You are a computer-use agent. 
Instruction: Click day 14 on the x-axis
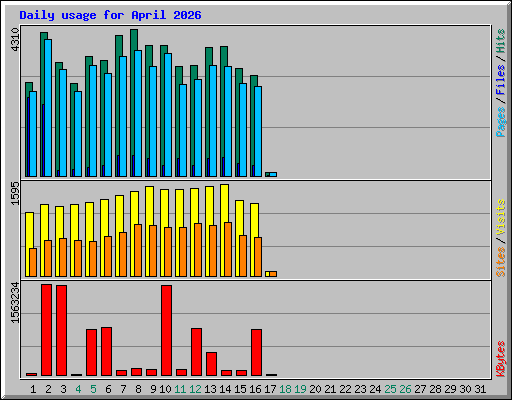click(x=225, y=389)
